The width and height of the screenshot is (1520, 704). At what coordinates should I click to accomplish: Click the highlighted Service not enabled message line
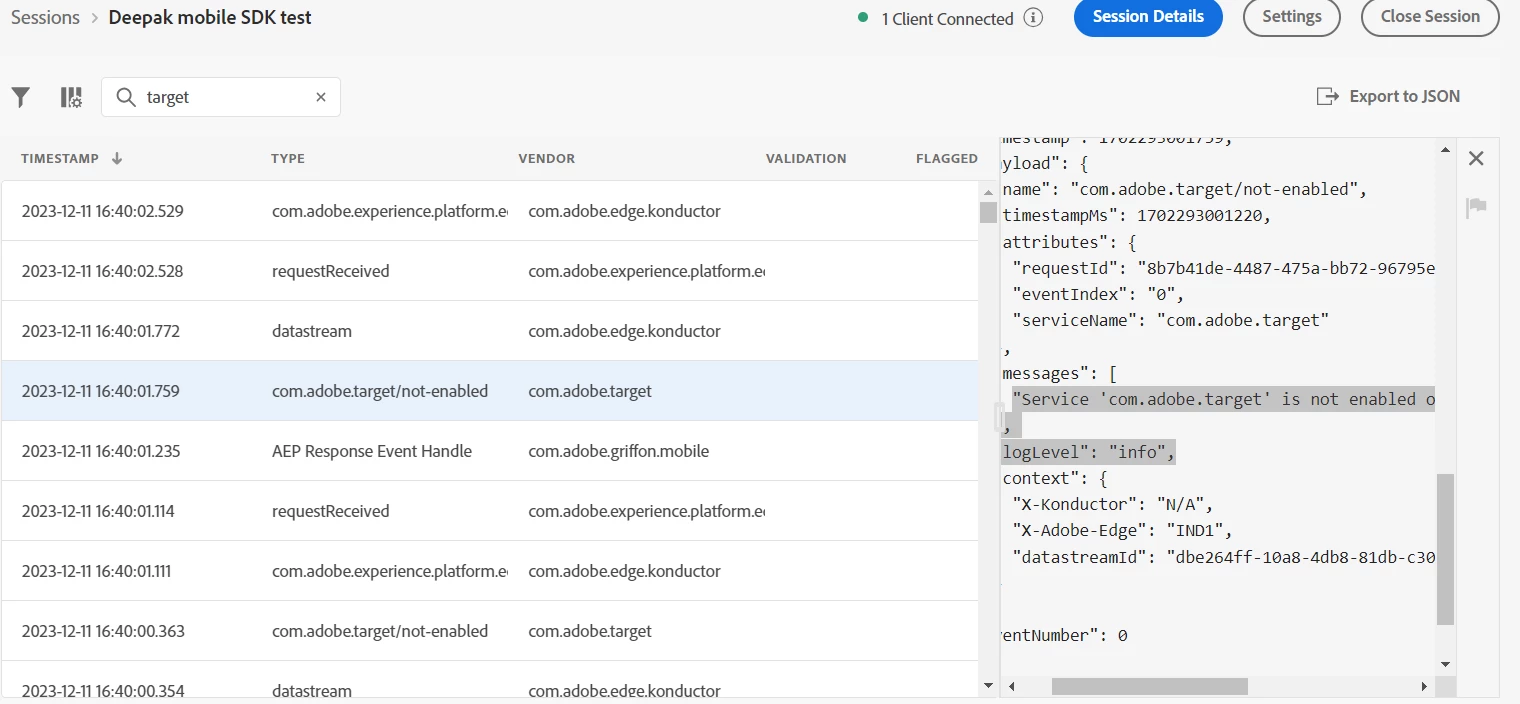coord(1224,399)
